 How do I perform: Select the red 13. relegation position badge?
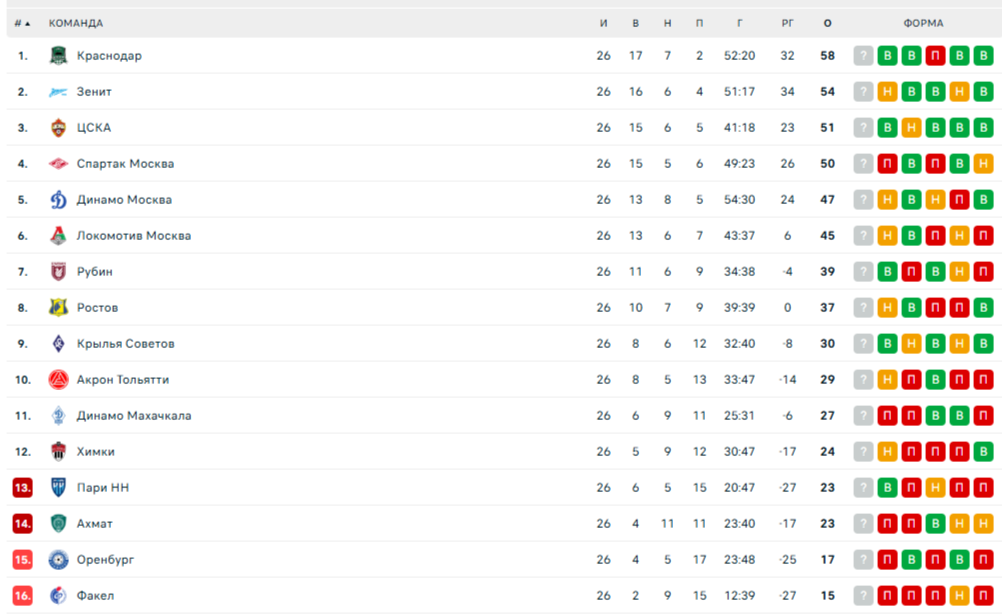pyautogui.click(x=22, y=488)
